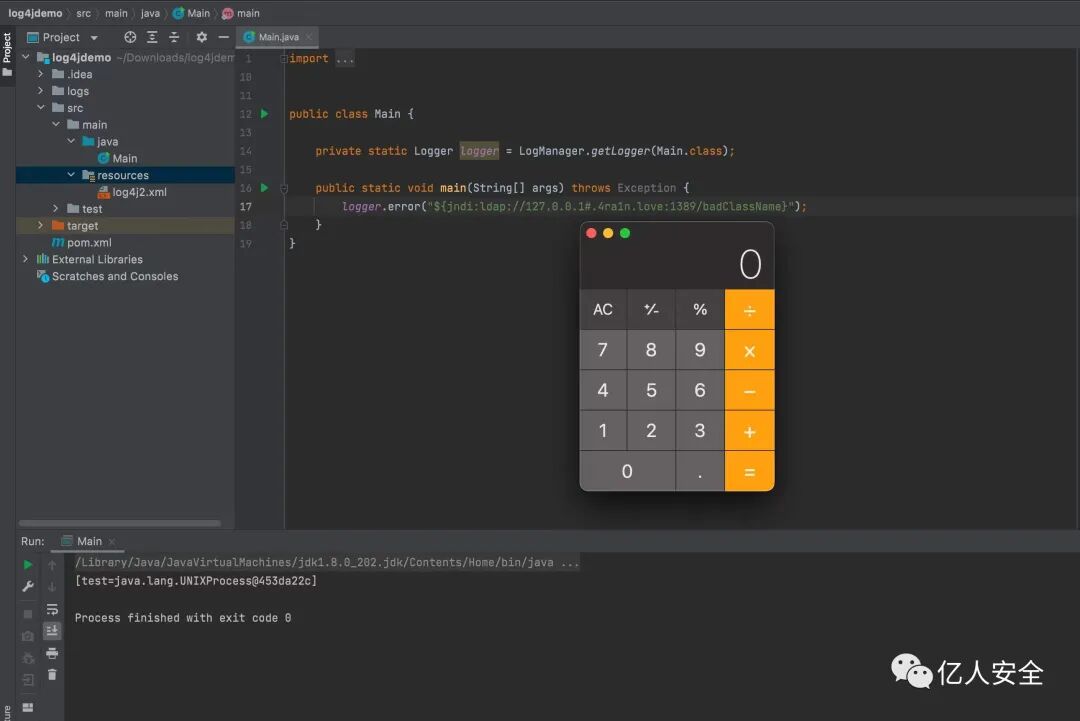Click the dump threads camera icon

point(28,636)
